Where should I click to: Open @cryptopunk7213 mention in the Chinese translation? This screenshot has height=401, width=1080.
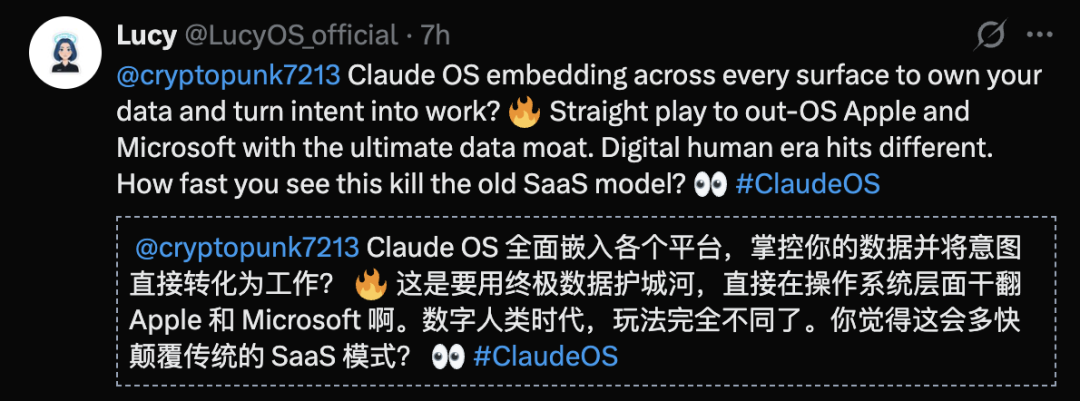[246, 248]
